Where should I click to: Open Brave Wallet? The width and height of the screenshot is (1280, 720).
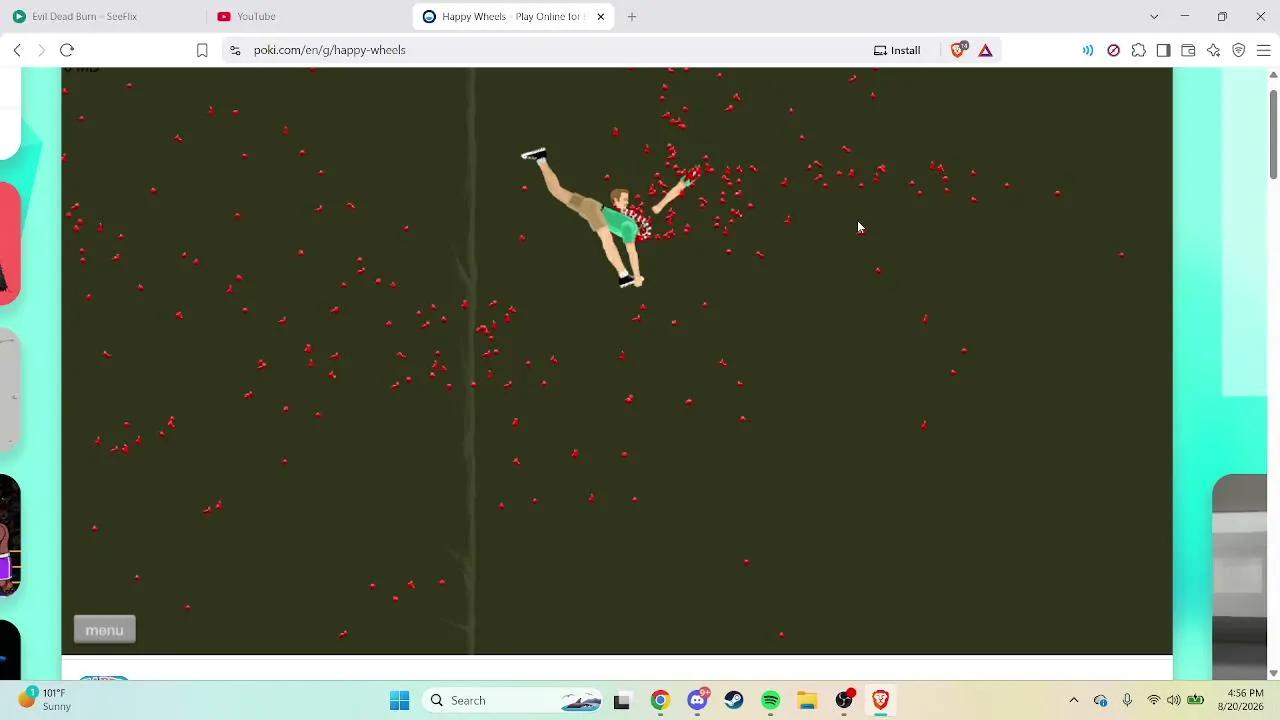tap(1188, 50)
